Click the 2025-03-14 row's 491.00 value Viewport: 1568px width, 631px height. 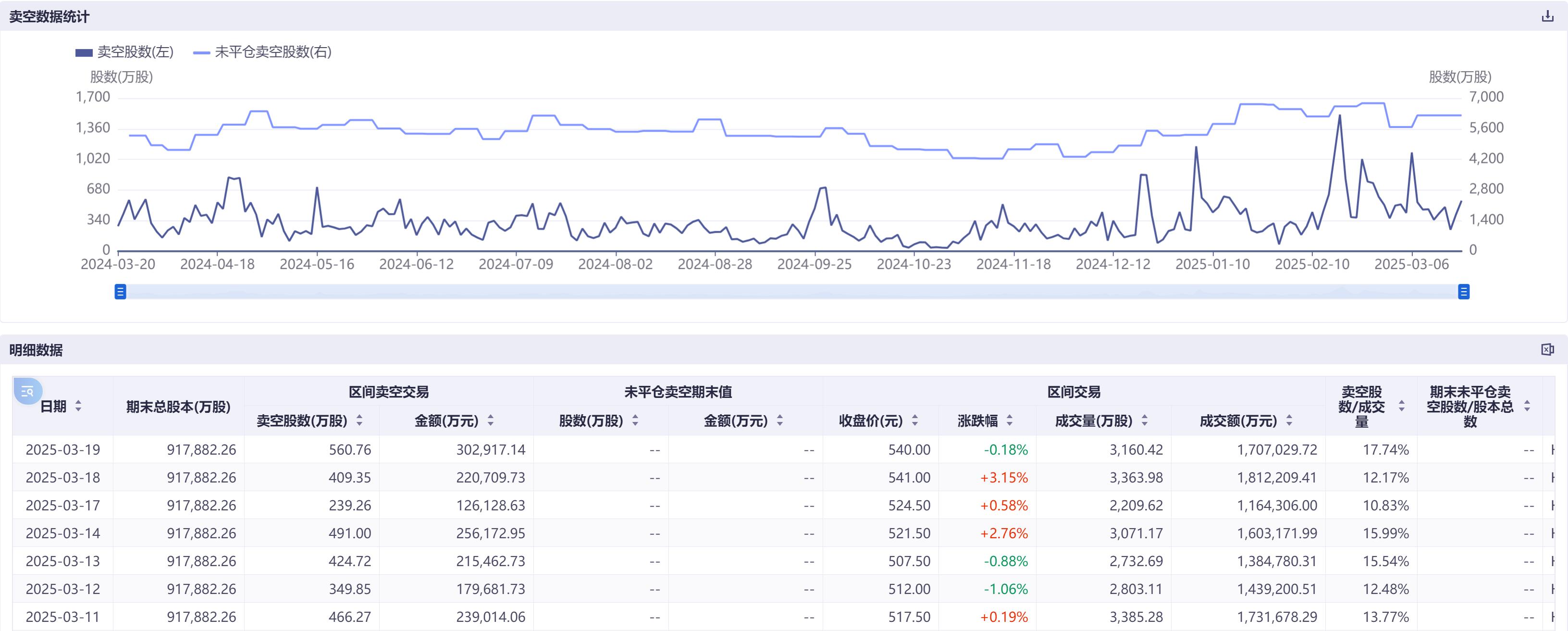click(x=349, y=533)
